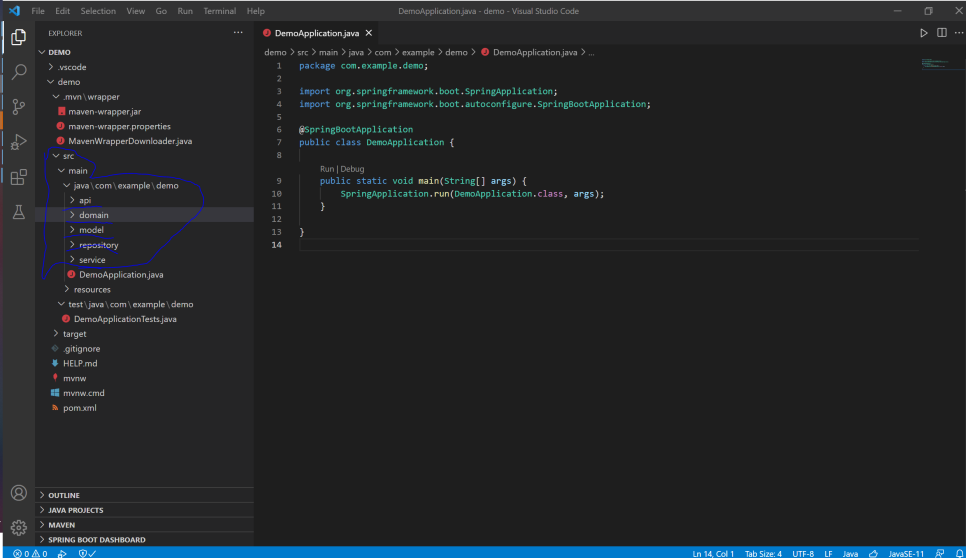Open the .gitignore file
The width and height of the screenshot is (966, 558).
click(x=81, y=349)
